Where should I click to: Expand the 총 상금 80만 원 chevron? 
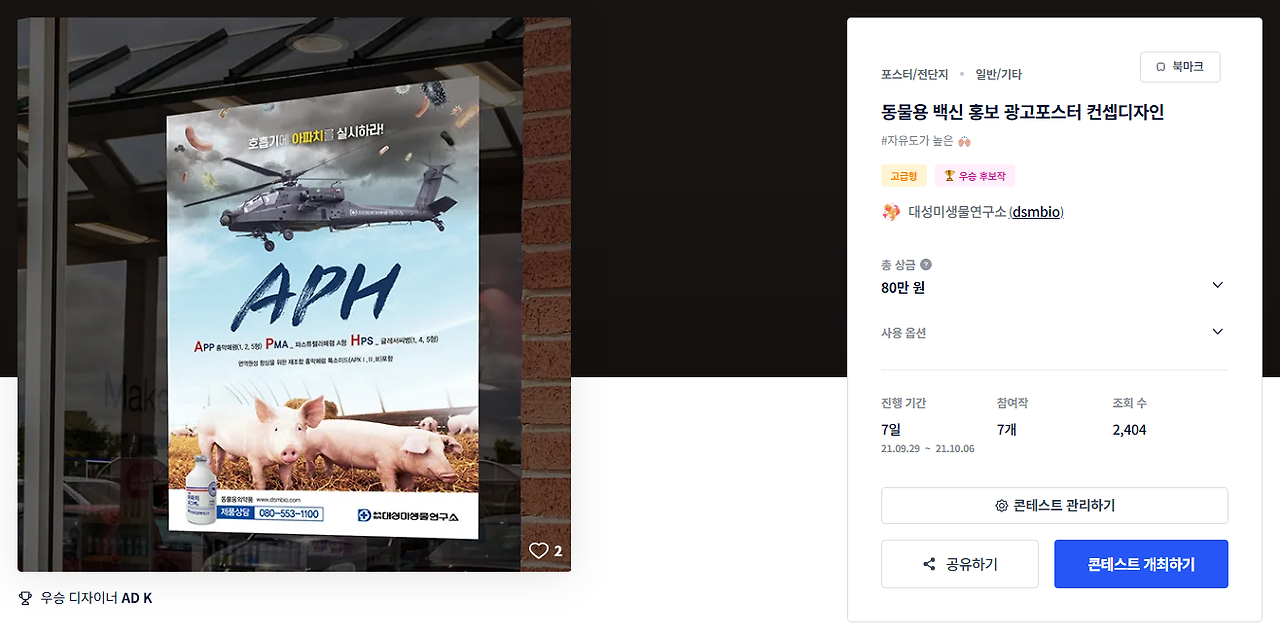click(1217, 285)
